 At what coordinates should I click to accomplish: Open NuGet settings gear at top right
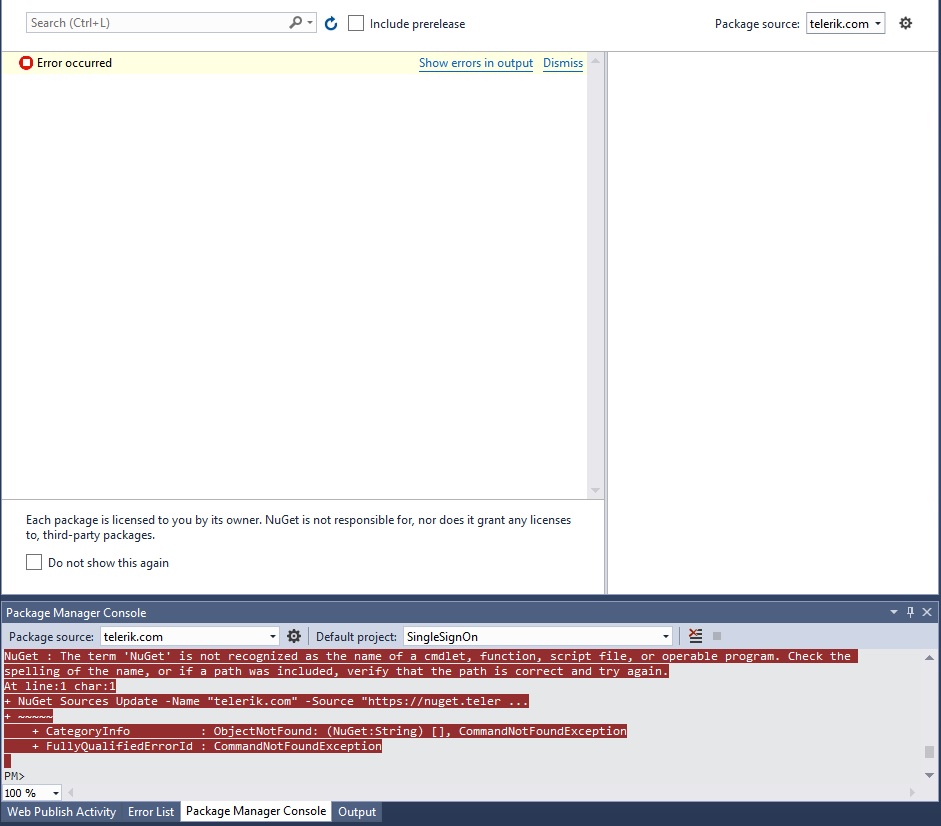(905, 23)
